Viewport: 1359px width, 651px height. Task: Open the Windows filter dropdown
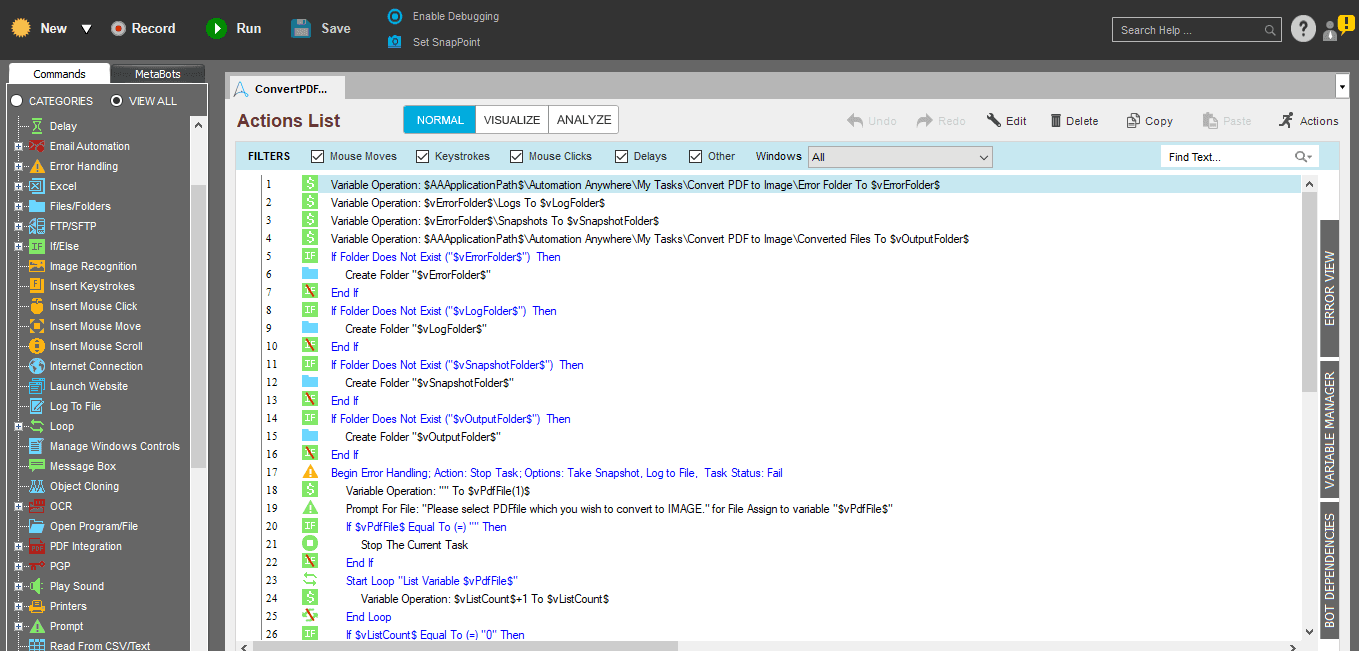coord(900,157)
